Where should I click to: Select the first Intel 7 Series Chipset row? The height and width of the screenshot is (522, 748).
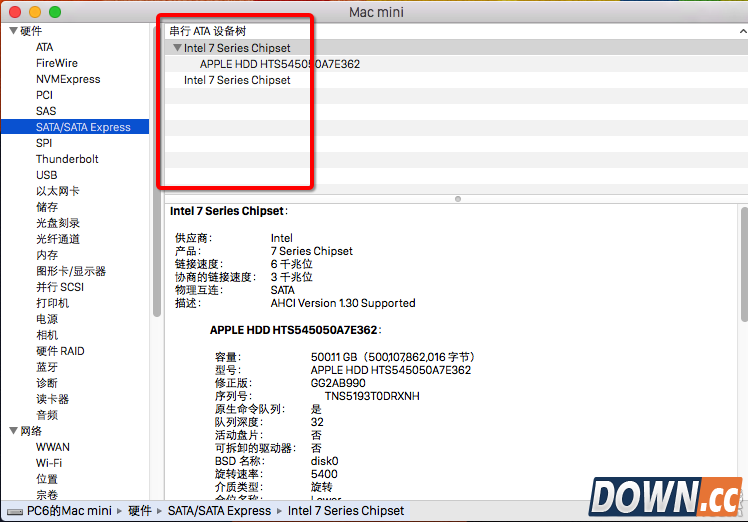pyautogui.click(x=456, y=48)
